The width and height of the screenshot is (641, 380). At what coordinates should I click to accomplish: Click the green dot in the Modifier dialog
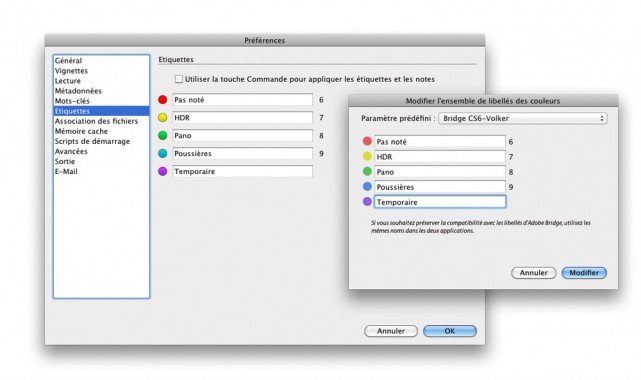tap(367, 172)
